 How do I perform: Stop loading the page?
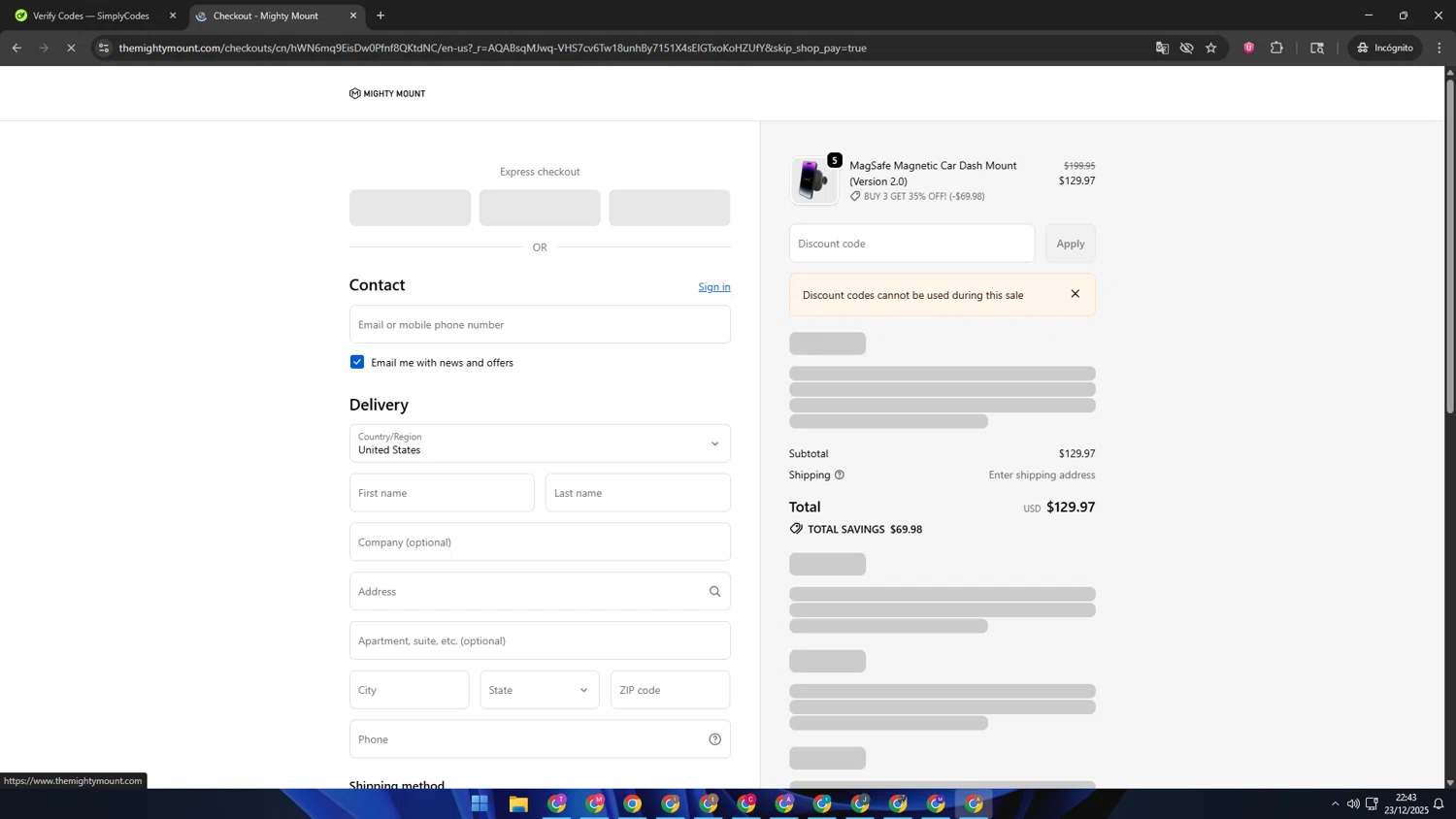coord(71,48)
